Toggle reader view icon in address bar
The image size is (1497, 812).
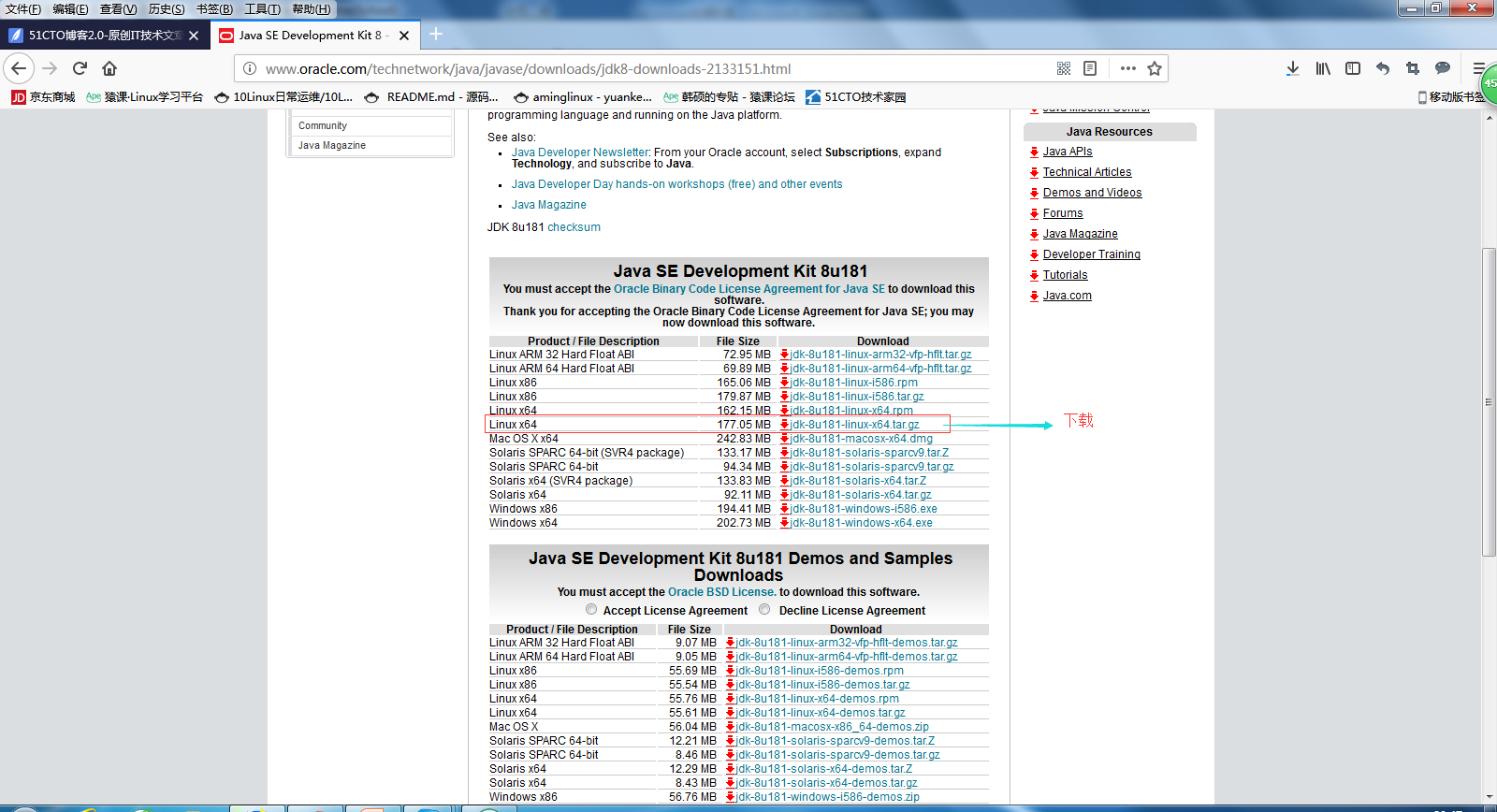[1090, 68]
